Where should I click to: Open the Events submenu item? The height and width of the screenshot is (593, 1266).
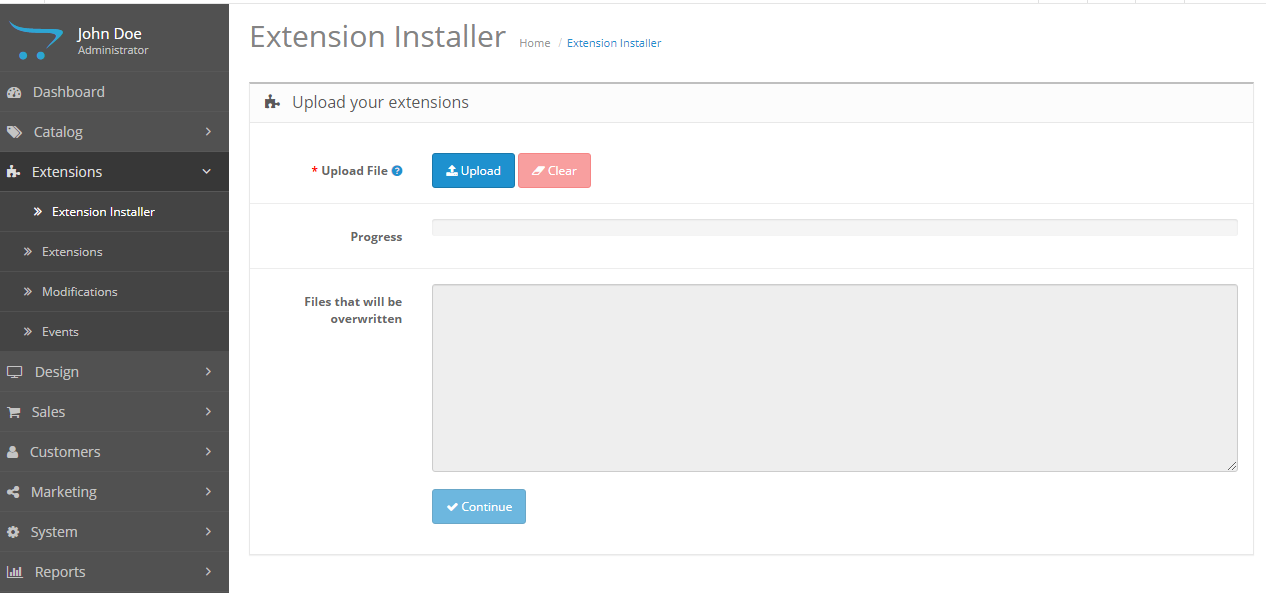[60, 332]
